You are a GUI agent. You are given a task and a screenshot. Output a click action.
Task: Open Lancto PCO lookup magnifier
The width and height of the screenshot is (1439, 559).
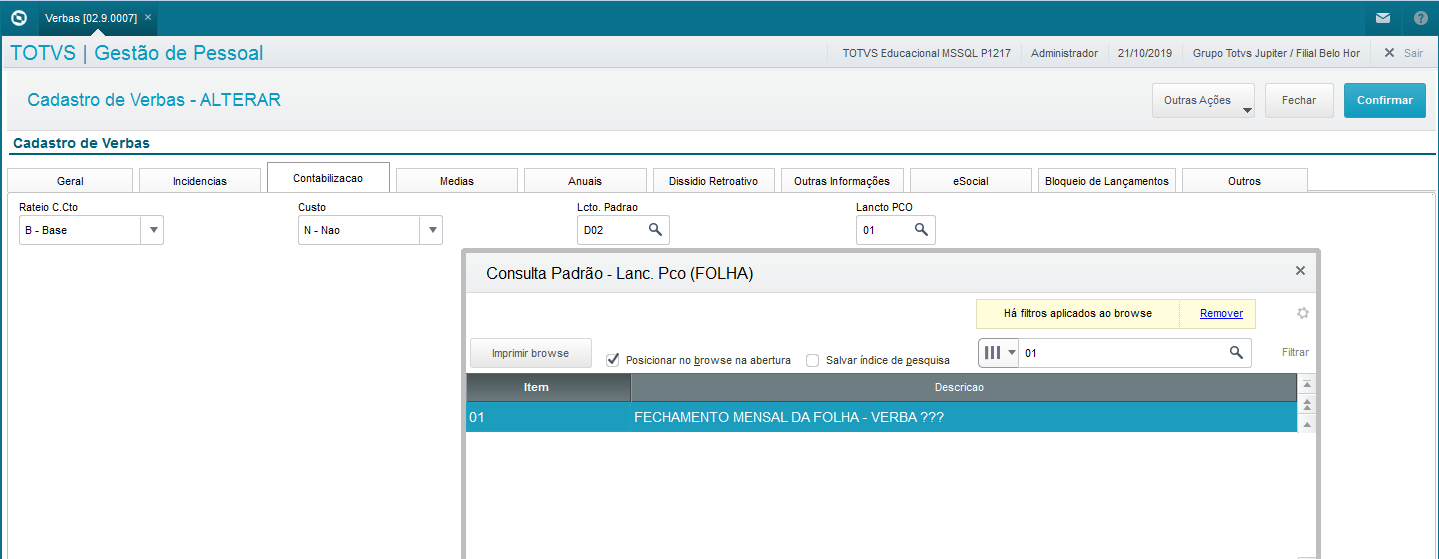[921, 230]
